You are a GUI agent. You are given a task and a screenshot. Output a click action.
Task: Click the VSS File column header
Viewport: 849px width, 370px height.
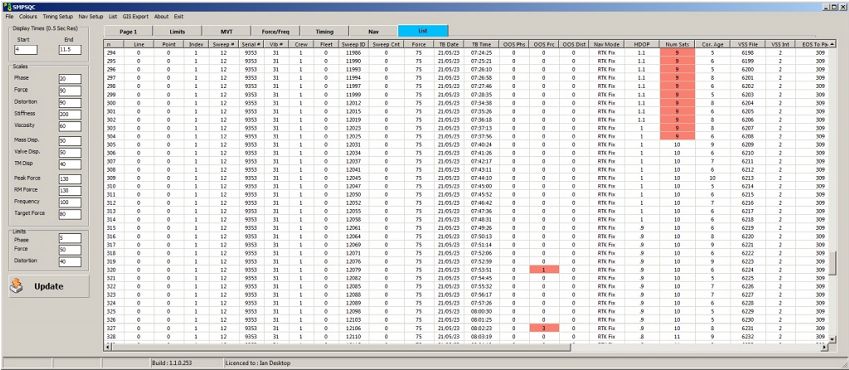(x=748, y=44)
